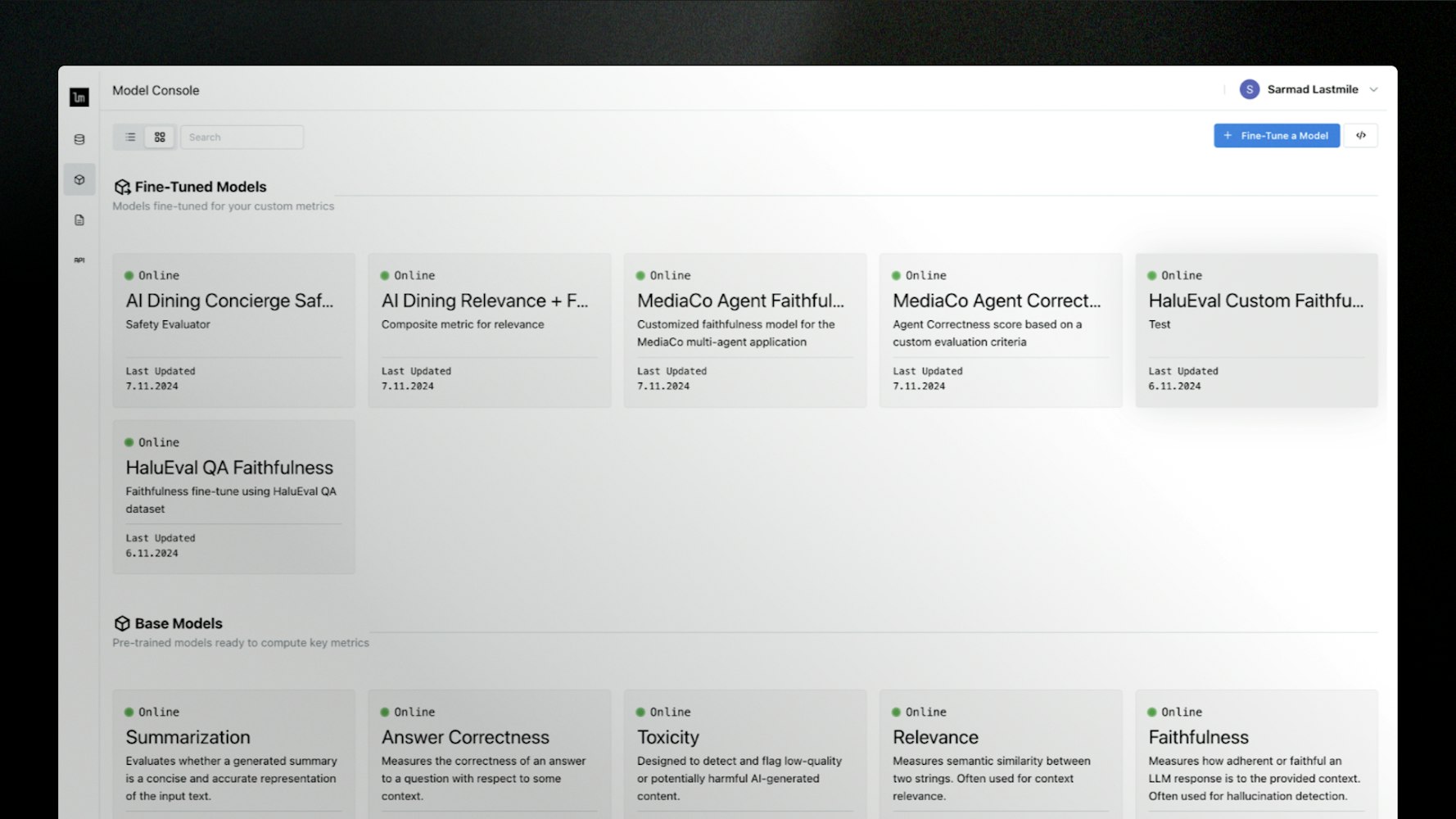Open the database icon in left sidebar
The height and width of the screenshot is (819, 1456).
point(79,139)
